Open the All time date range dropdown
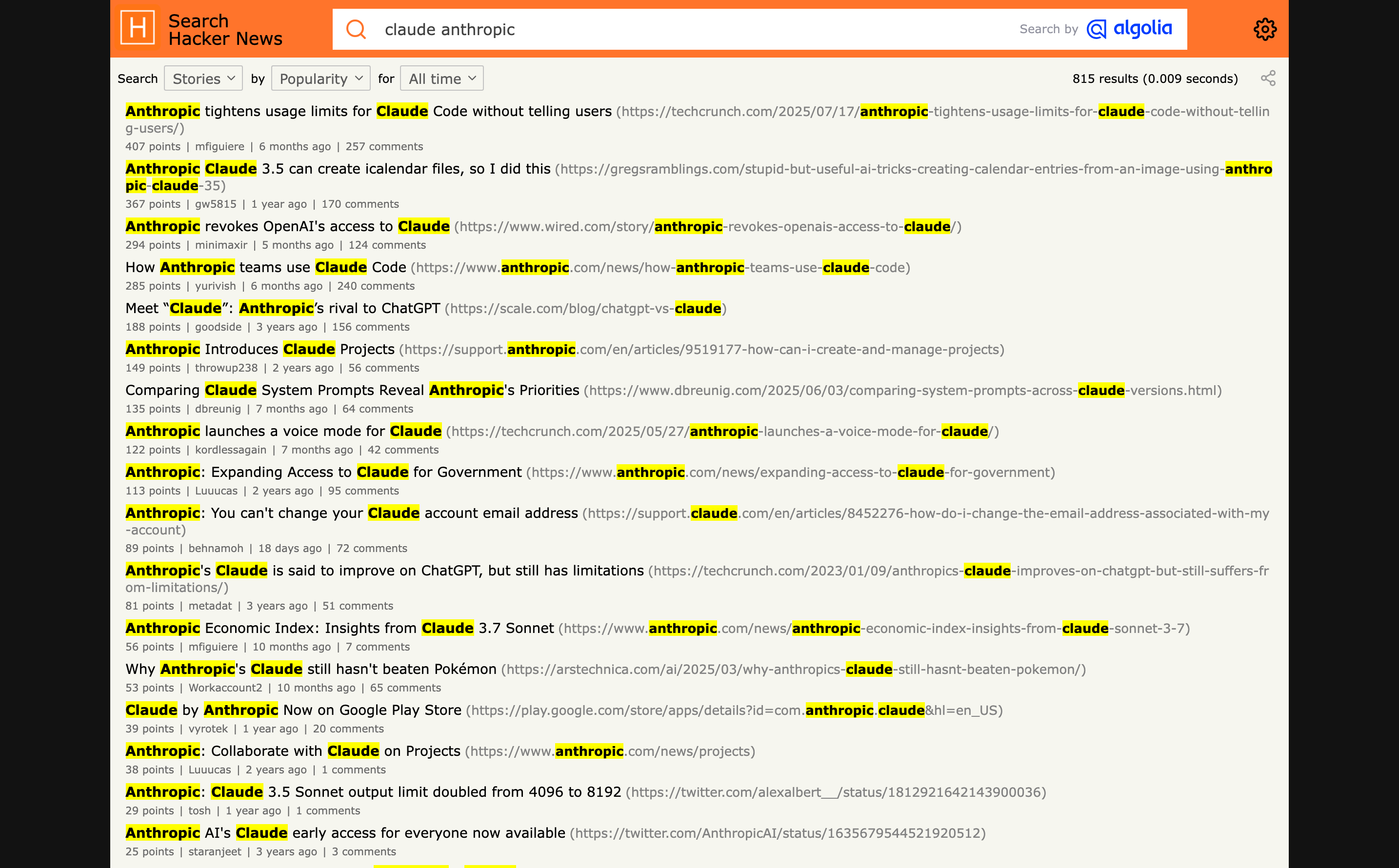Screen dimensions: 1399x868 click(x=441, y=79)
